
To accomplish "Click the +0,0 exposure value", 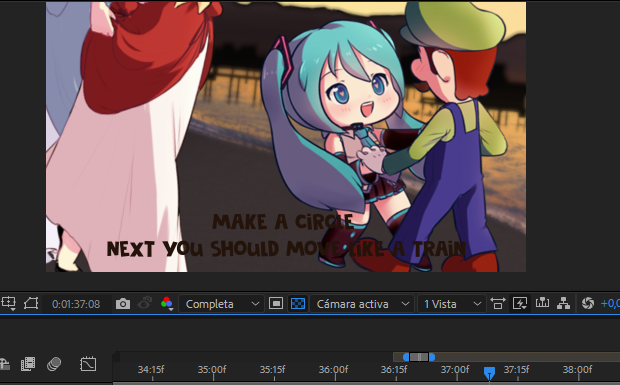I will coord(610,304).
